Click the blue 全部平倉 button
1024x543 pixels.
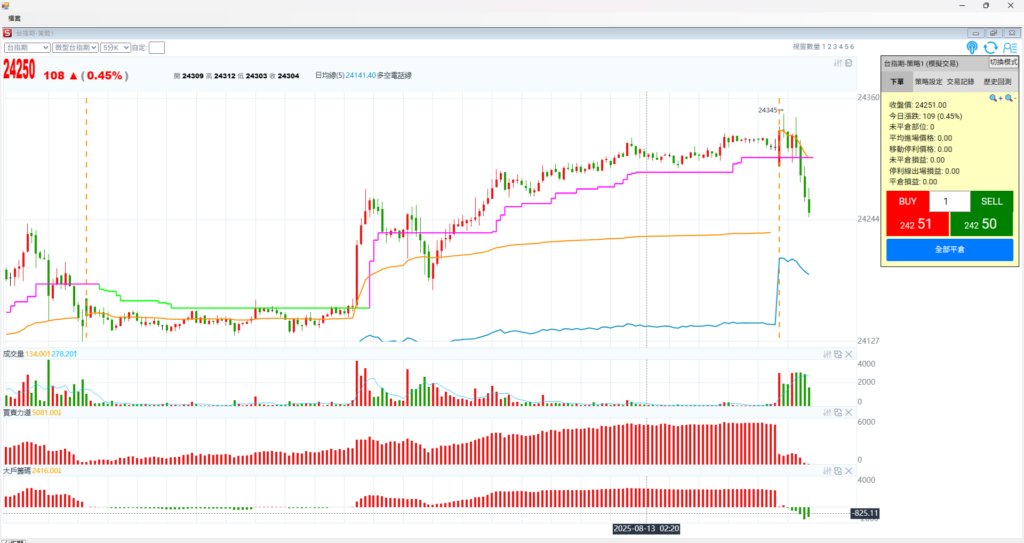point(948,248)
